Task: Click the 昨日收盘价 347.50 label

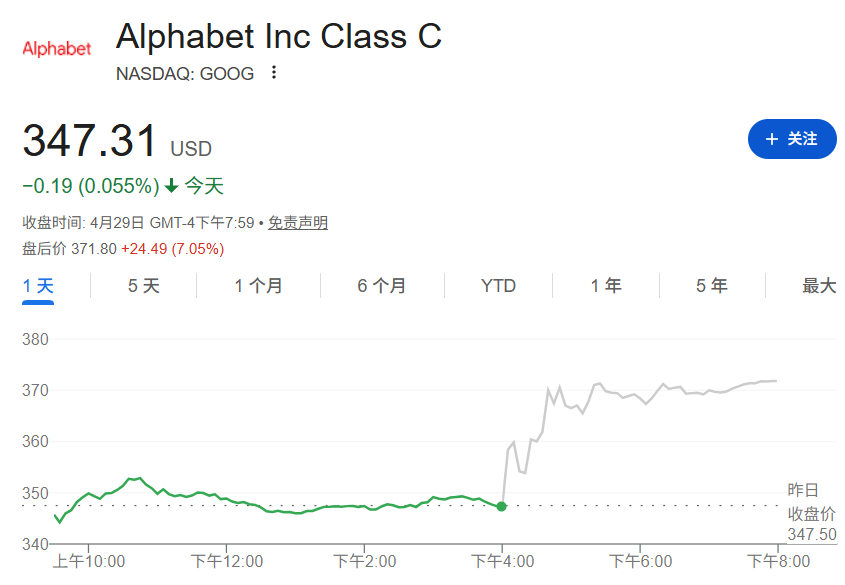Action: click(811, 514)
